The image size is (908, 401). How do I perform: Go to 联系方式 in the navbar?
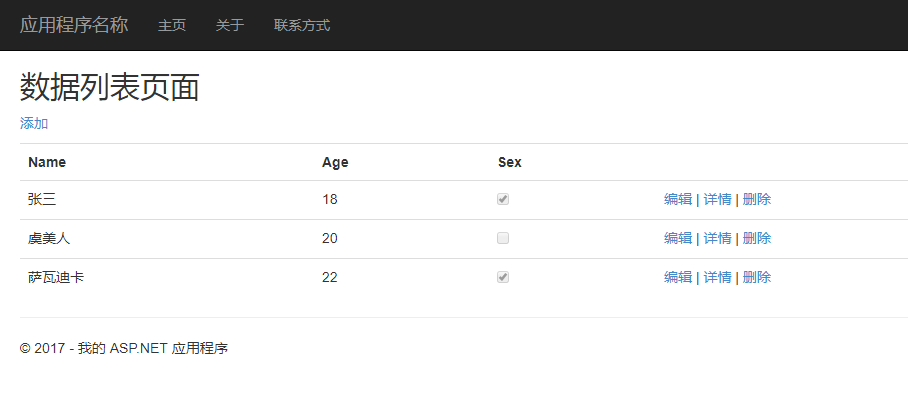tap(302, 25)
